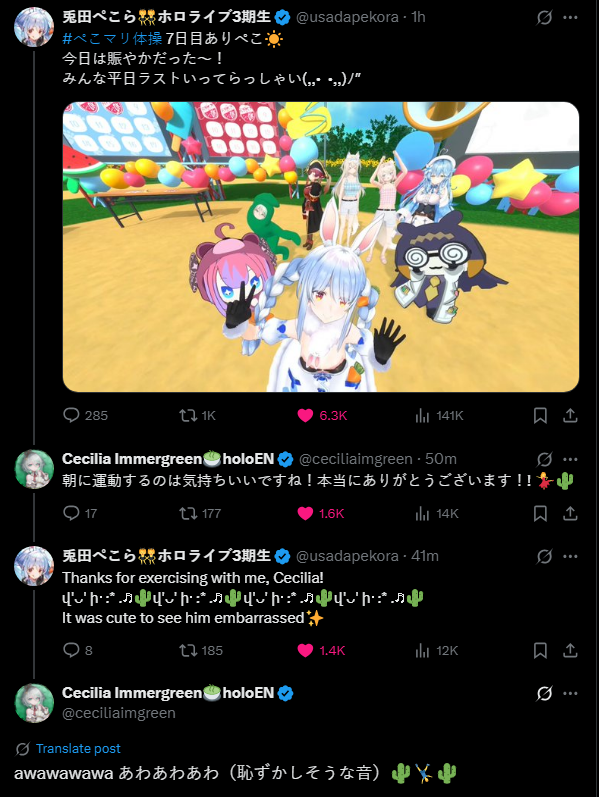Open the #ぺこマリ体操 hashtag

click(x=112, y=38)
